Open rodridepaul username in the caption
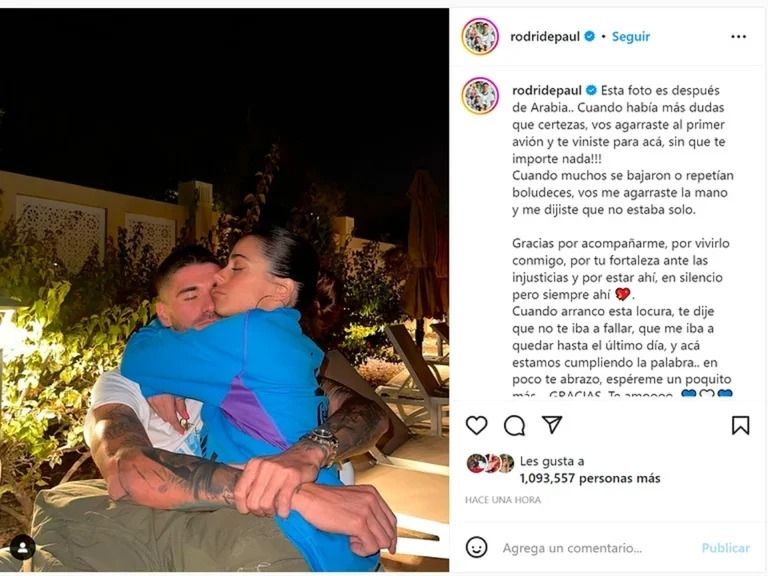 click(547, 91)
